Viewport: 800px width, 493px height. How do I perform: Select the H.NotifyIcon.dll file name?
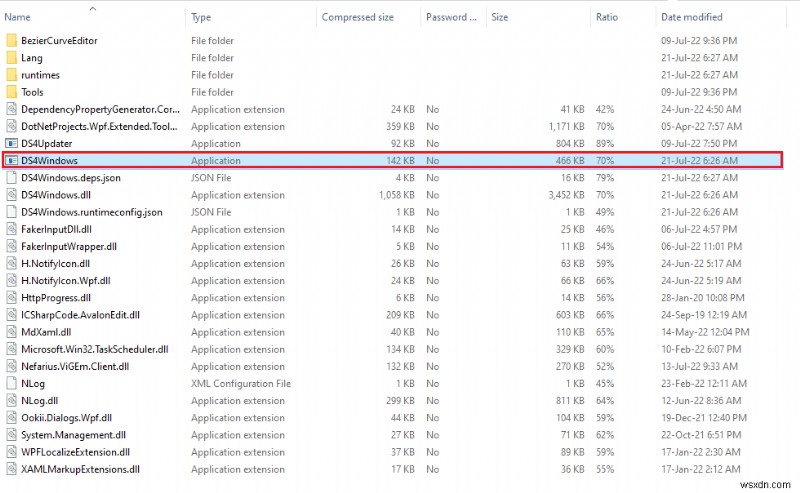pos(56,263)
